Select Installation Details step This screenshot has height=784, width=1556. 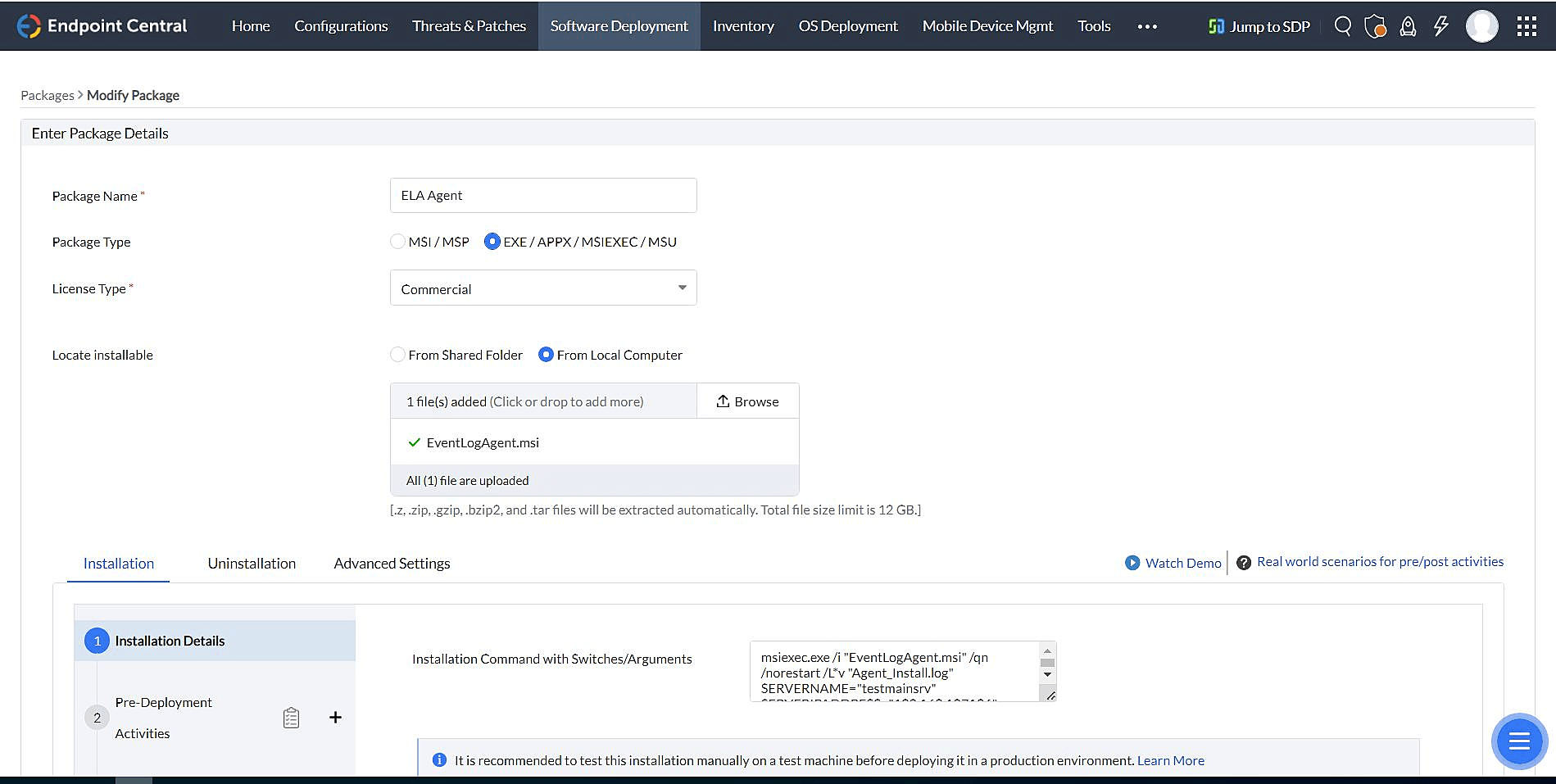click(215, 641)
